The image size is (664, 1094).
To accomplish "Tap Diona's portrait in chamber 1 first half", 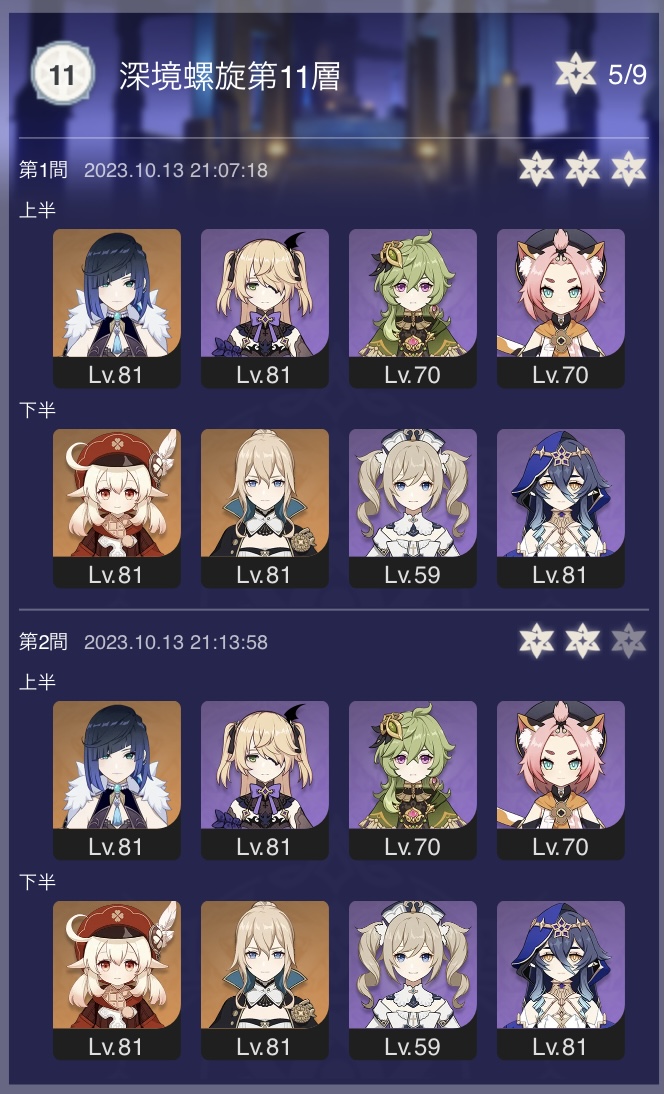I will click(x=560, y=308).
